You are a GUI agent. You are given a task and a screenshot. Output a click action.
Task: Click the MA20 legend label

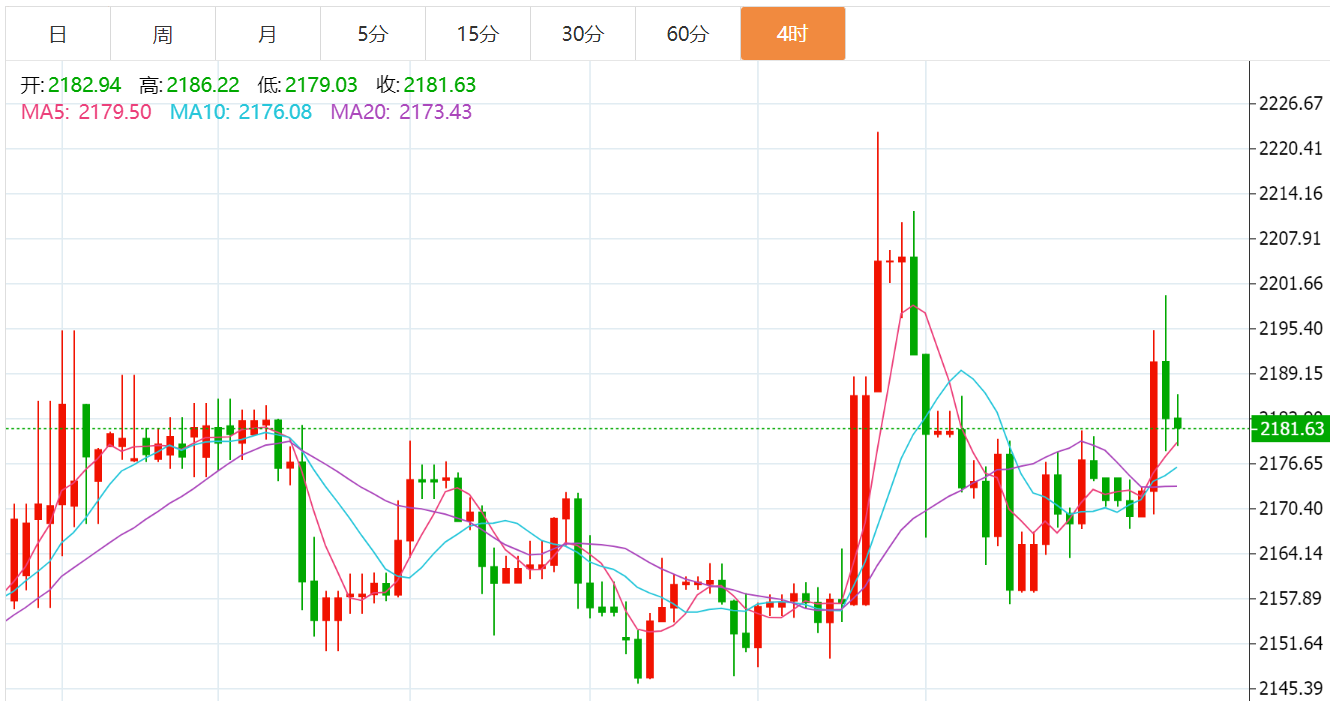pyautogui.click(x=360, y=112)
